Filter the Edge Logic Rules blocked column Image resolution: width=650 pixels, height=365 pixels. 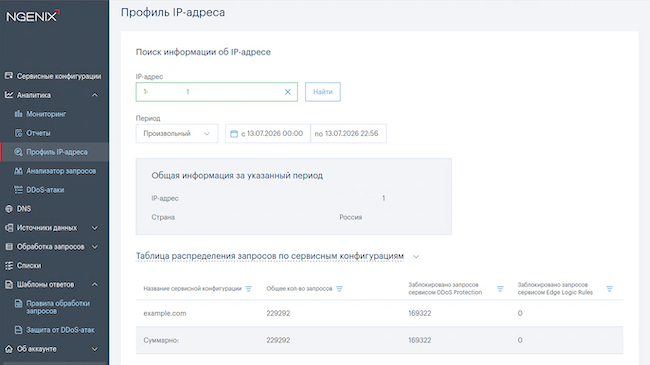click(x=609, y=289)
